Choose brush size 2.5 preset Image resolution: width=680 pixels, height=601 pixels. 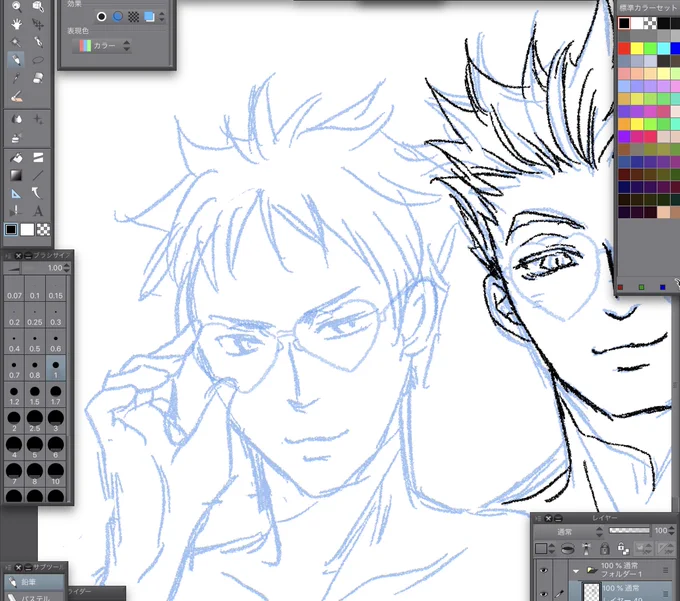pos(35,421)
